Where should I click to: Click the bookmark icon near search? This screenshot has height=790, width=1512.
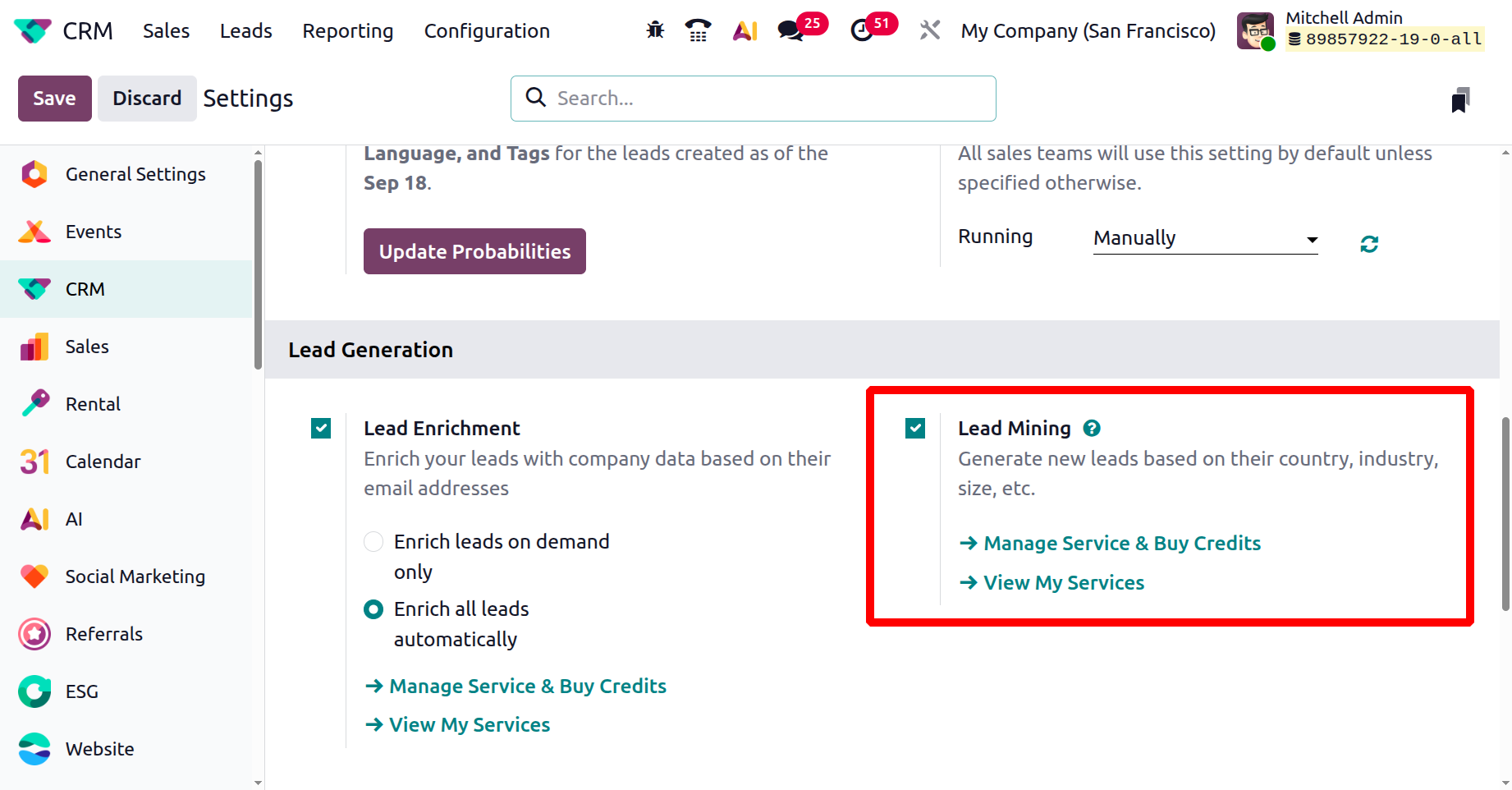click(1459, 100)
